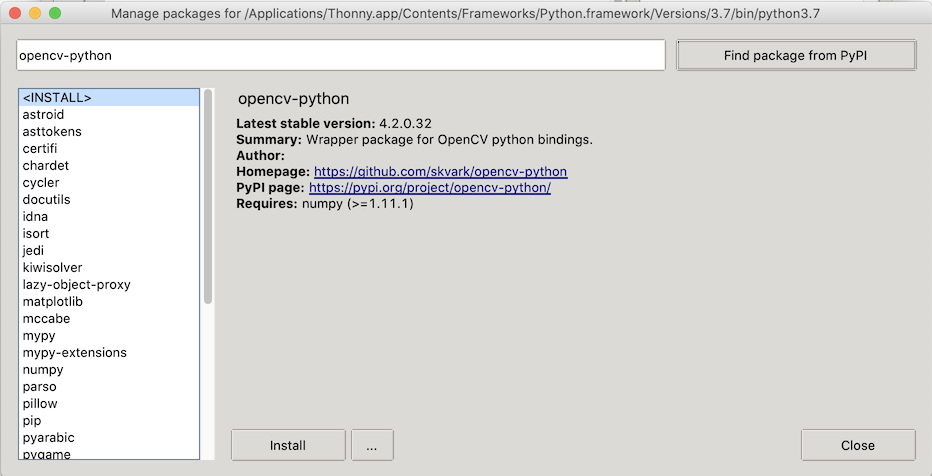Select numpy from the installed packages
The height and width of the screenshot is (476, 932).
click(x=43, y=370)
